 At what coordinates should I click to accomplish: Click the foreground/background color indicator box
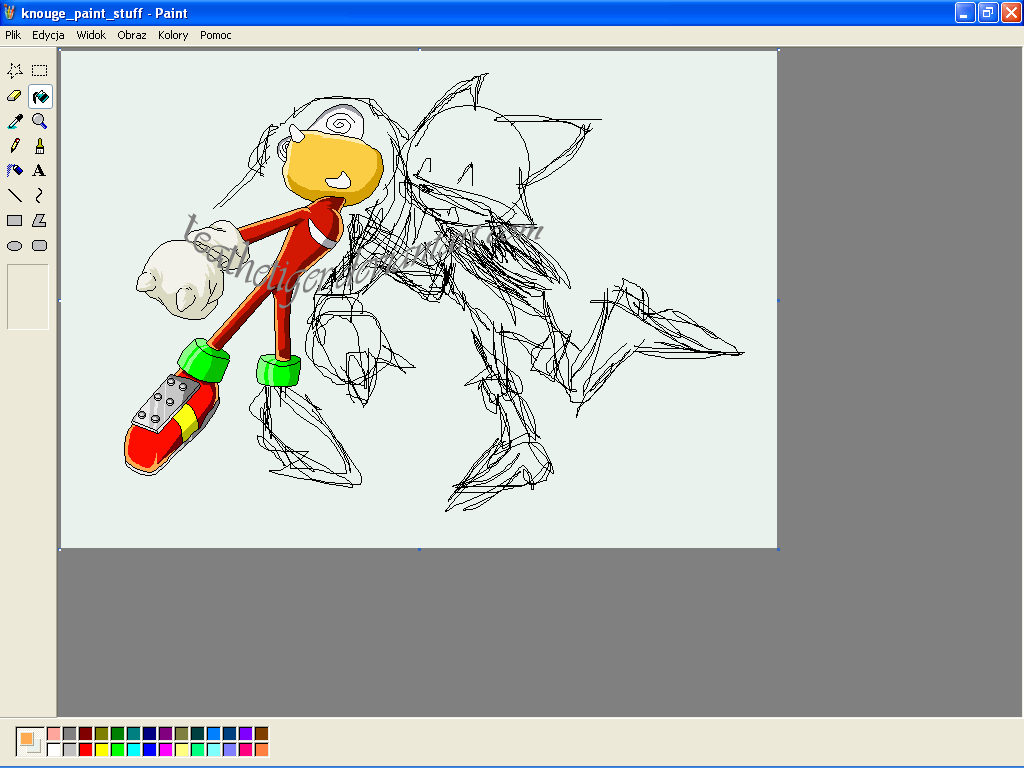point(30,742)
